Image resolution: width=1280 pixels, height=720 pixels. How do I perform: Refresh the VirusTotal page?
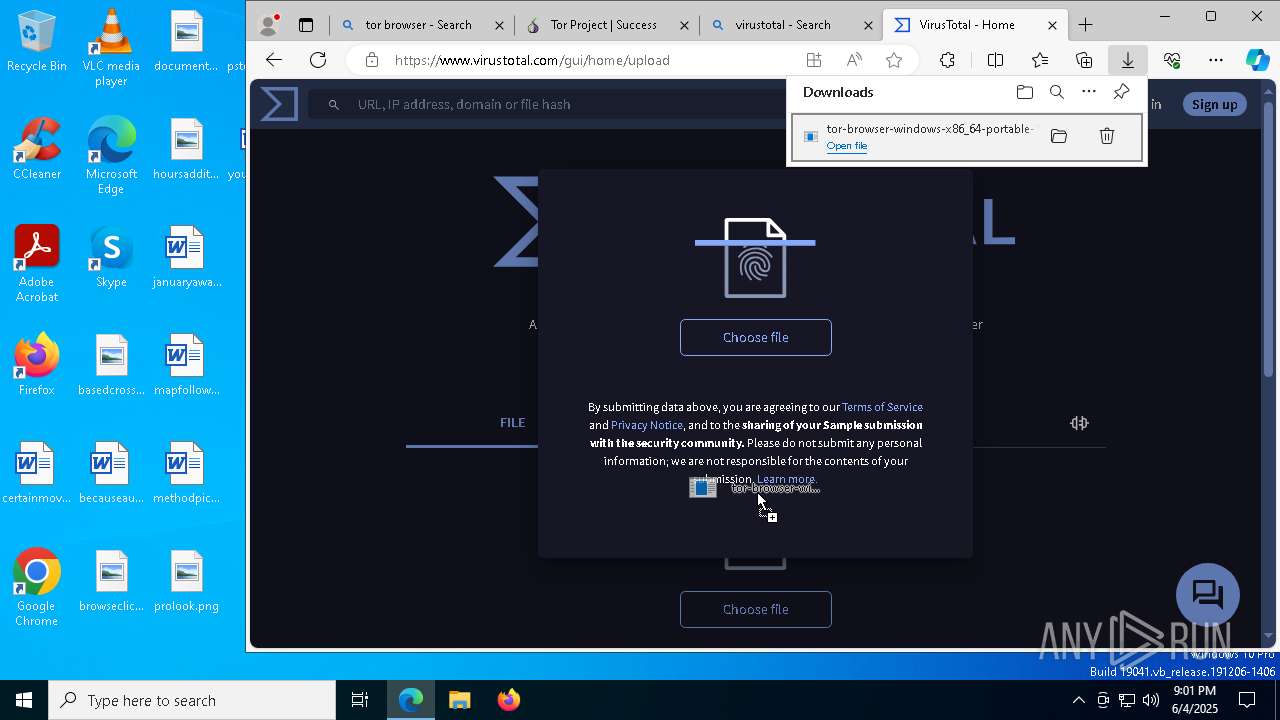[x=318, y=60]
